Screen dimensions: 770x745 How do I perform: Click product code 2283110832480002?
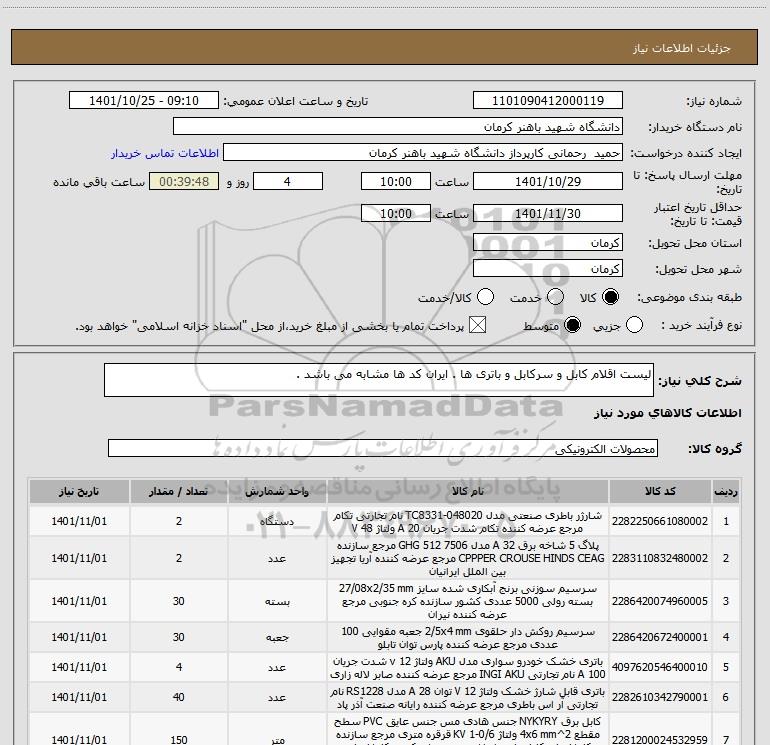point(660,558)
